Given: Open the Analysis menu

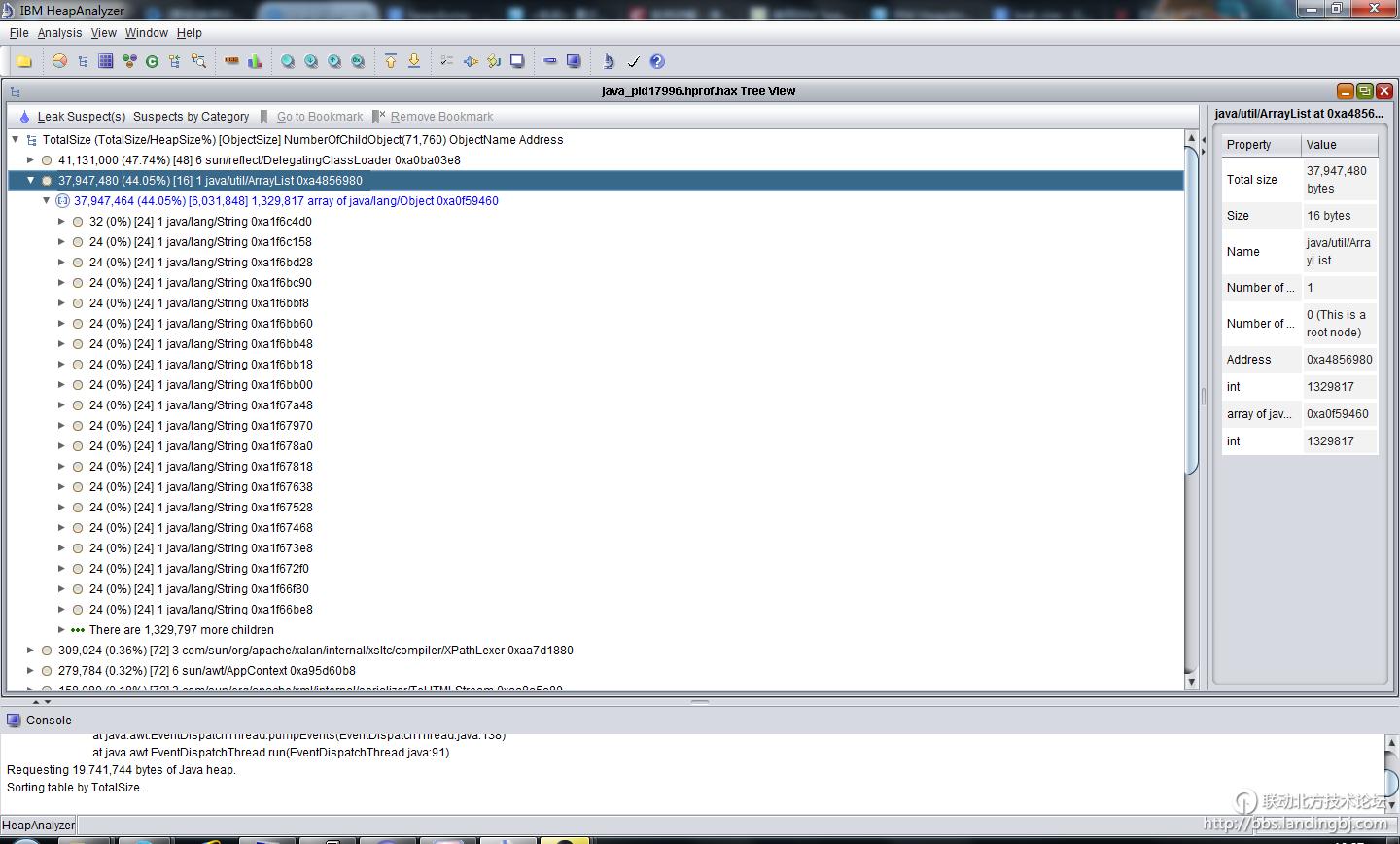Looking at the screenshot, I should point(59,33).
